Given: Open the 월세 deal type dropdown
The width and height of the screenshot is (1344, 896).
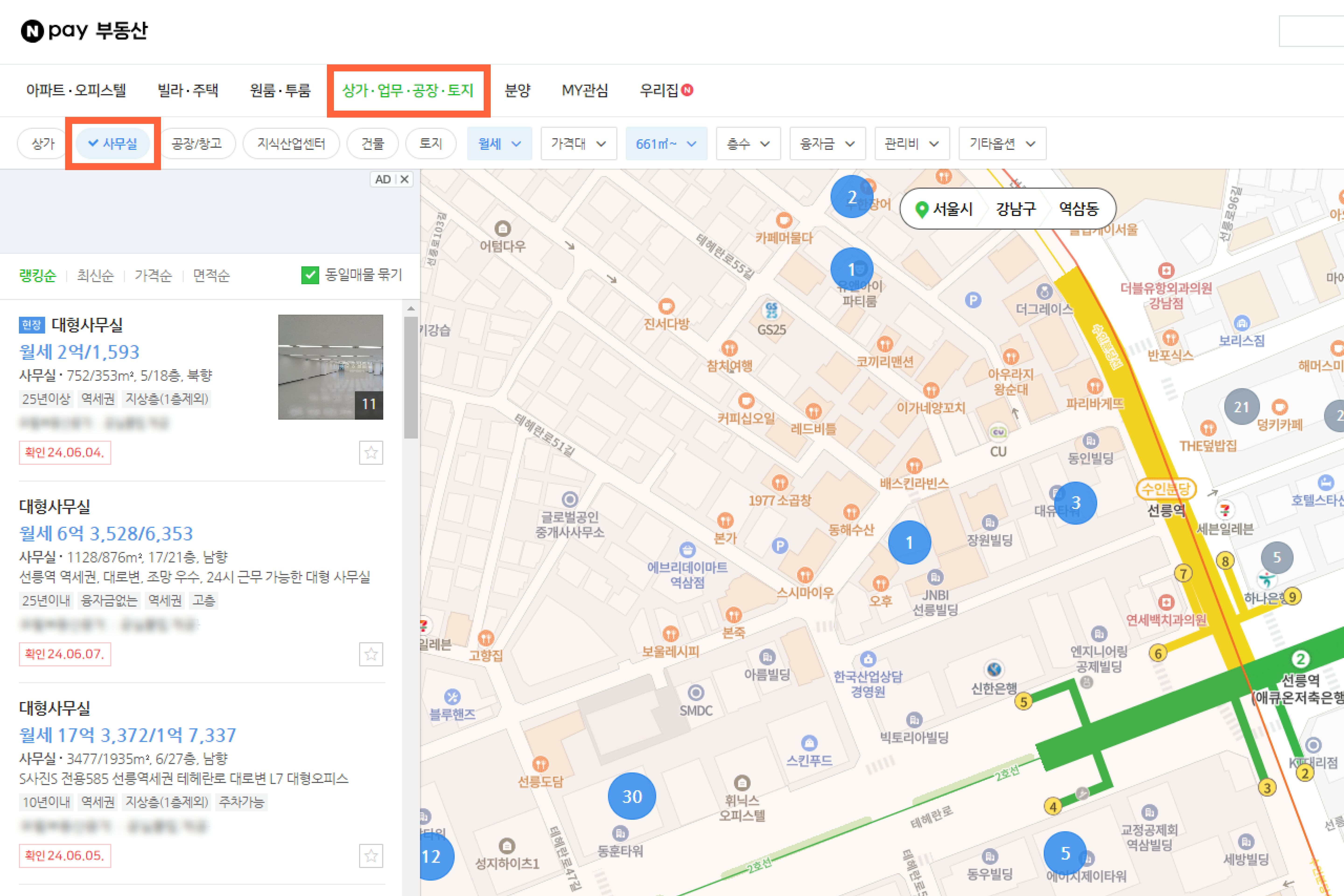Looking at the screenshot, I should point(499,143).
